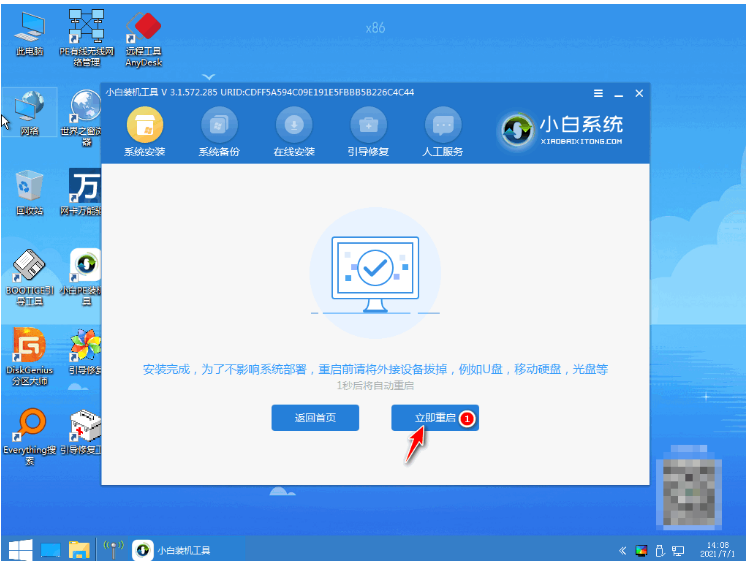The image size is (754, 566).
Task: Open the Windows Start menu
Action: [x=18, y=549]
